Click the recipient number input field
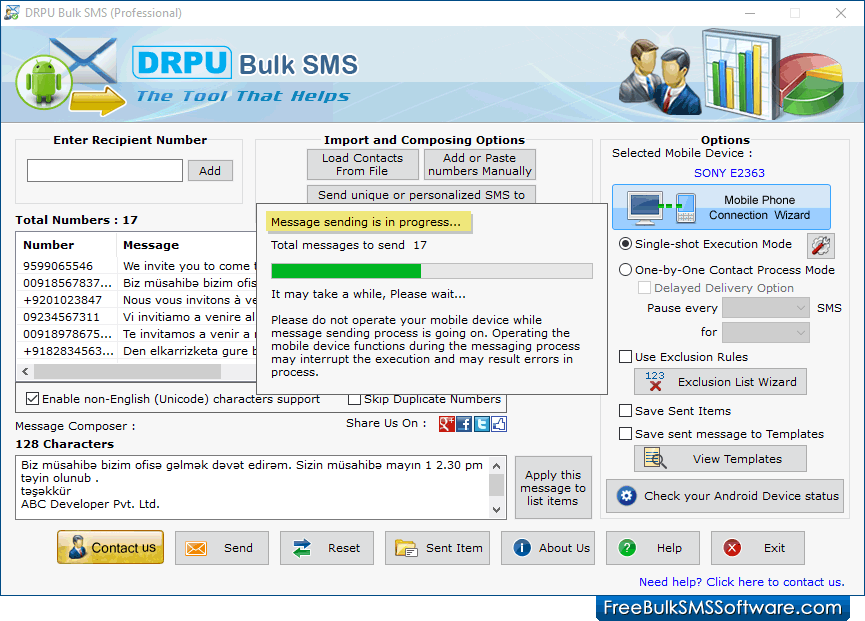This screenshot has width=865, height=621. click(x=105, y=170)
